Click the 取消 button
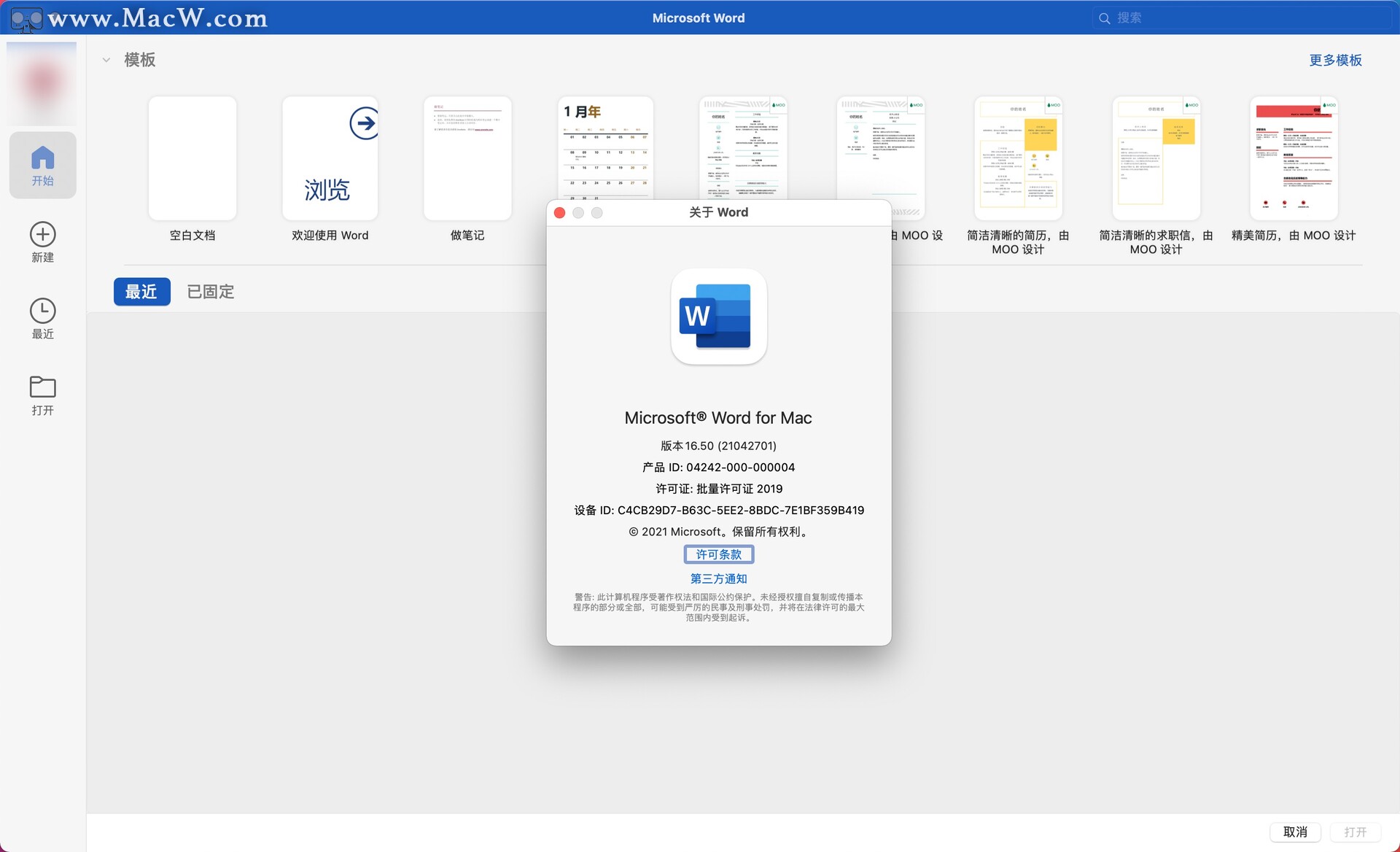1400x852 pixels. [1295, 832]
